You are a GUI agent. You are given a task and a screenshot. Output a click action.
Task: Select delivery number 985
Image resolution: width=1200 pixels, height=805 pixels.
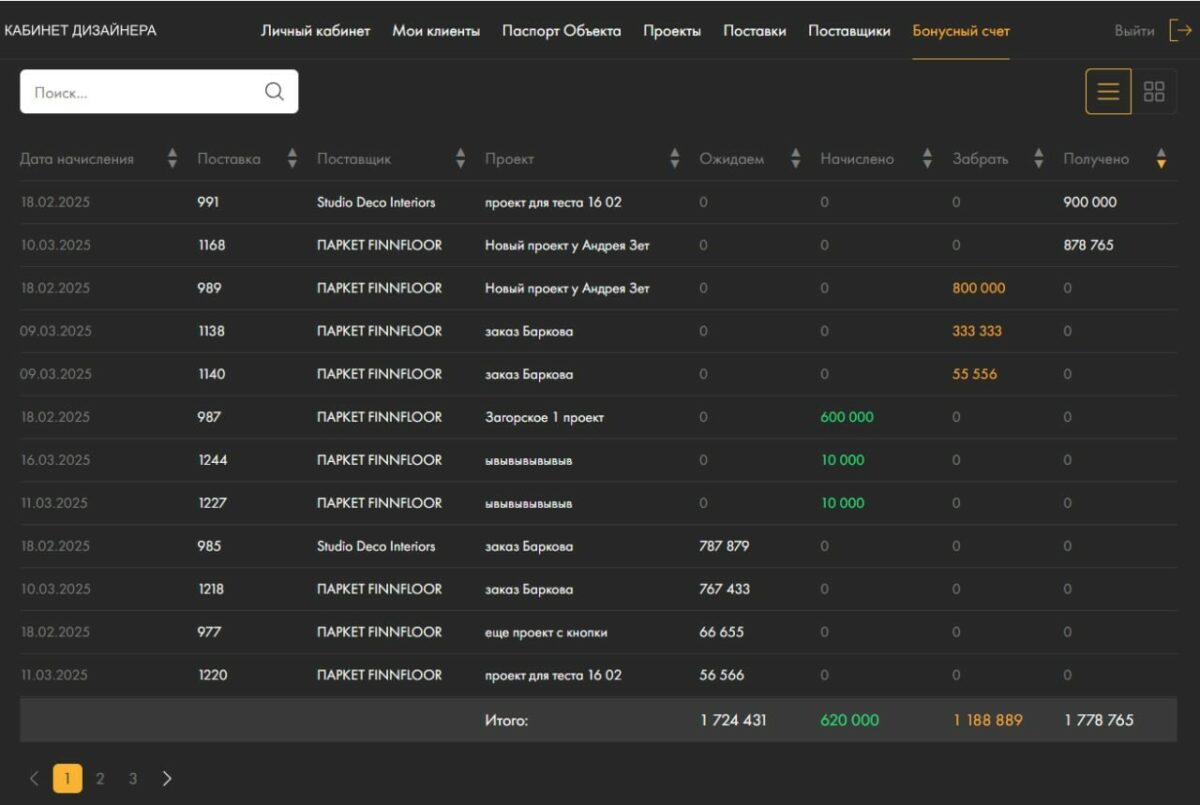[x=209, y=546]
